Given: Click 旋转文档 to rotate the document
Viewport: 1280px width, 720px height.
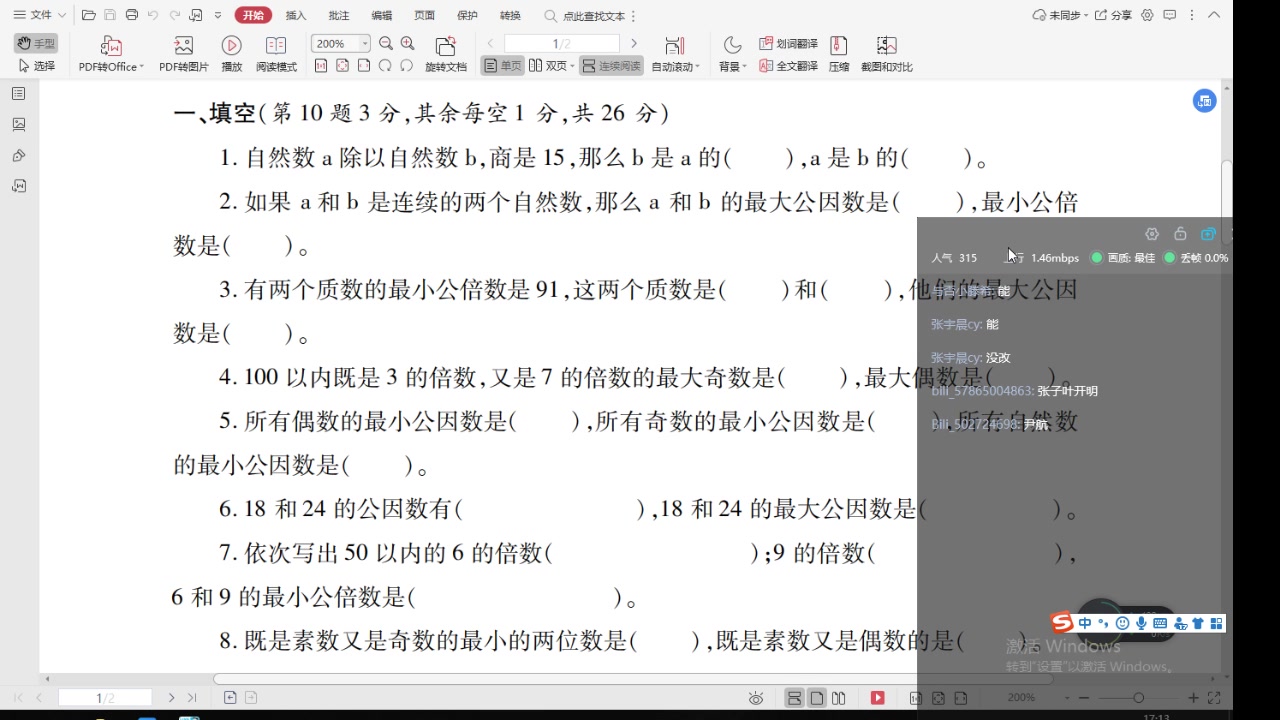Looking at the screenshot, I should coord(445,52).
